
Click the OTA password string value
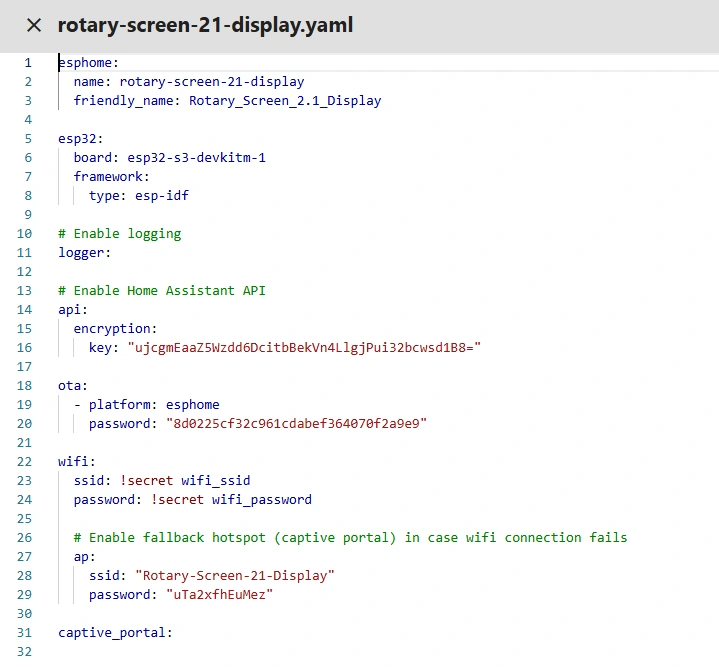pyautogui.click(x=296, y=424)
